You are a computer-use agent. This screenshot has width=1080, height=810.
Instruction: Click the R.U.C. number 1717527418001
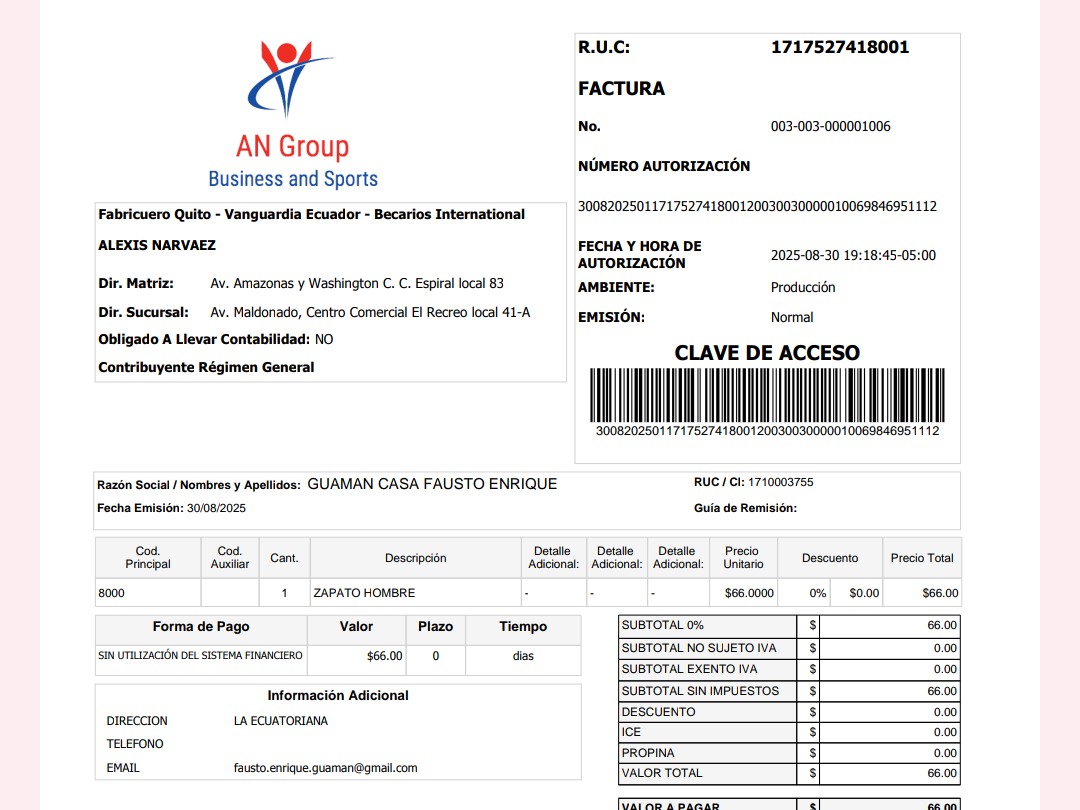840,47
